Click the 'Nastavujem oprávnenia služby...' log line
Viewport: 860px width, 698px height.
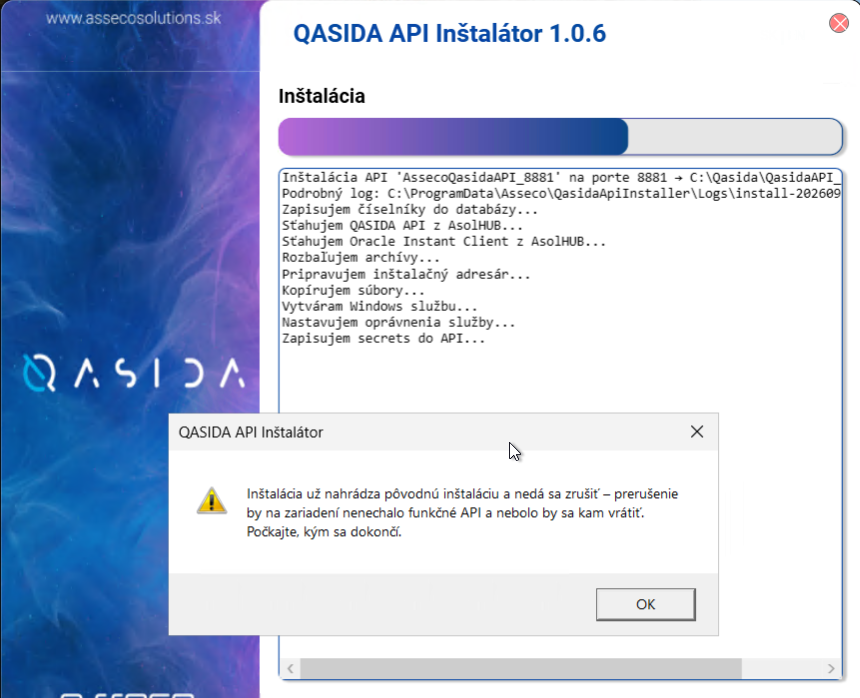point(398,322)
